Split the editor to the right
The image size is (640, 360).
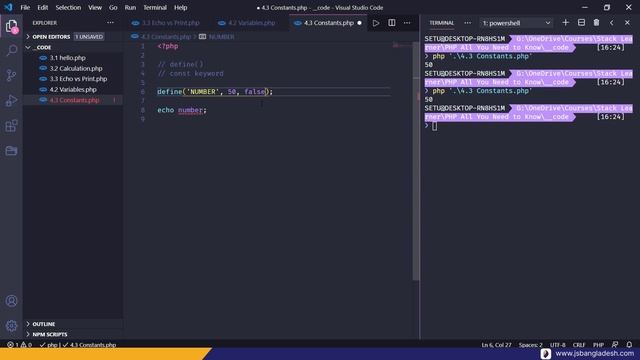point(391,23)
